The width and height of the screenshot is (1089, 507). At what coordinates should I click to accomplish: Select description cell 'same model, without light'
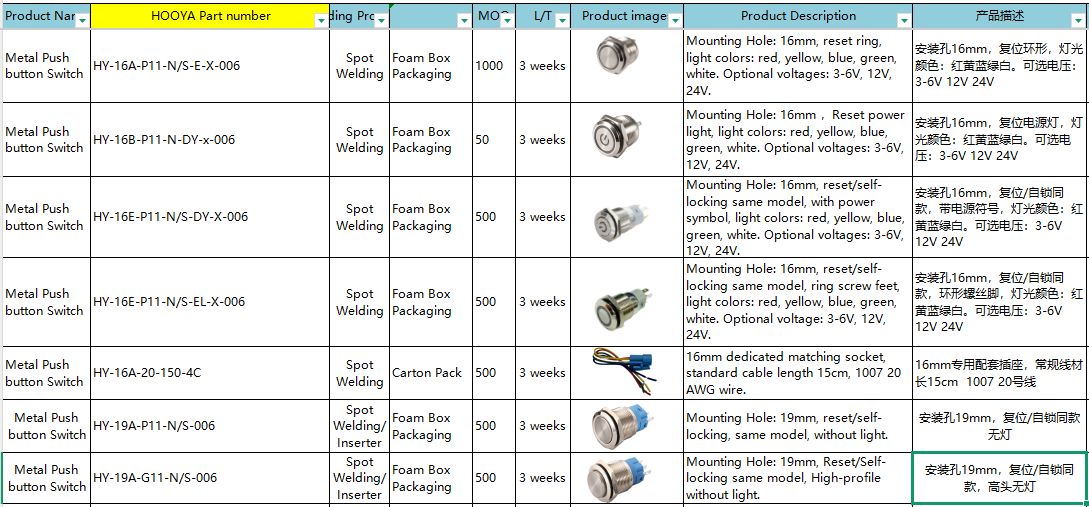pos(797,426)
